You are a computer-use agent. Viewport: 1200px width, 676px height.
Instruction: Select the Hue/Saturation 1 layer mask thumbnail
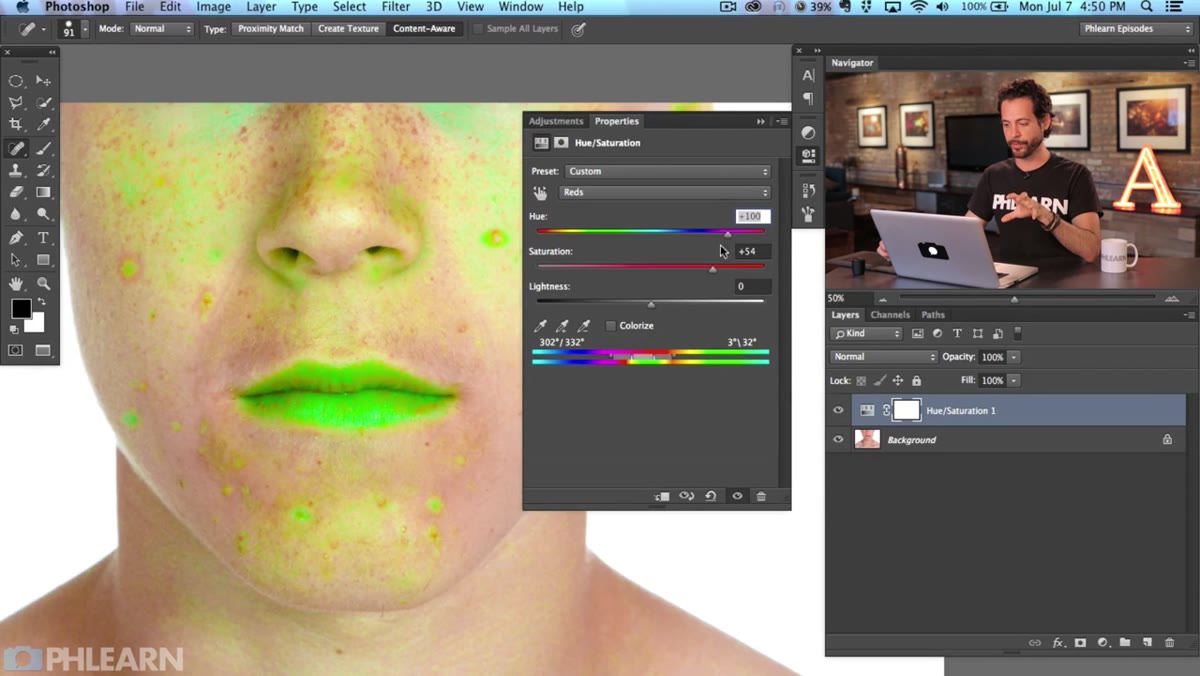(x=906, y=410)
